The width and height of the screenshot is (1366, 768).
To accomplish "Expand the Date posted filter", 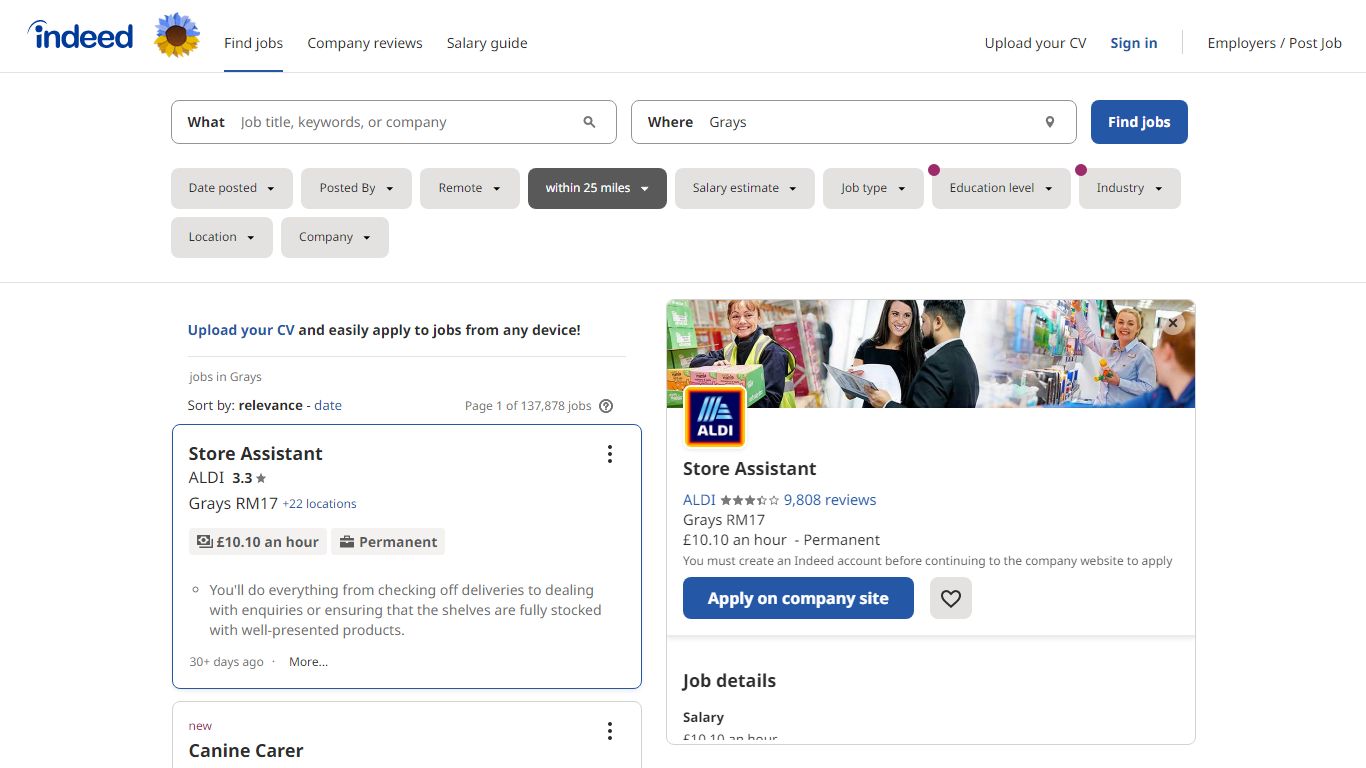I will coord(232,188).
